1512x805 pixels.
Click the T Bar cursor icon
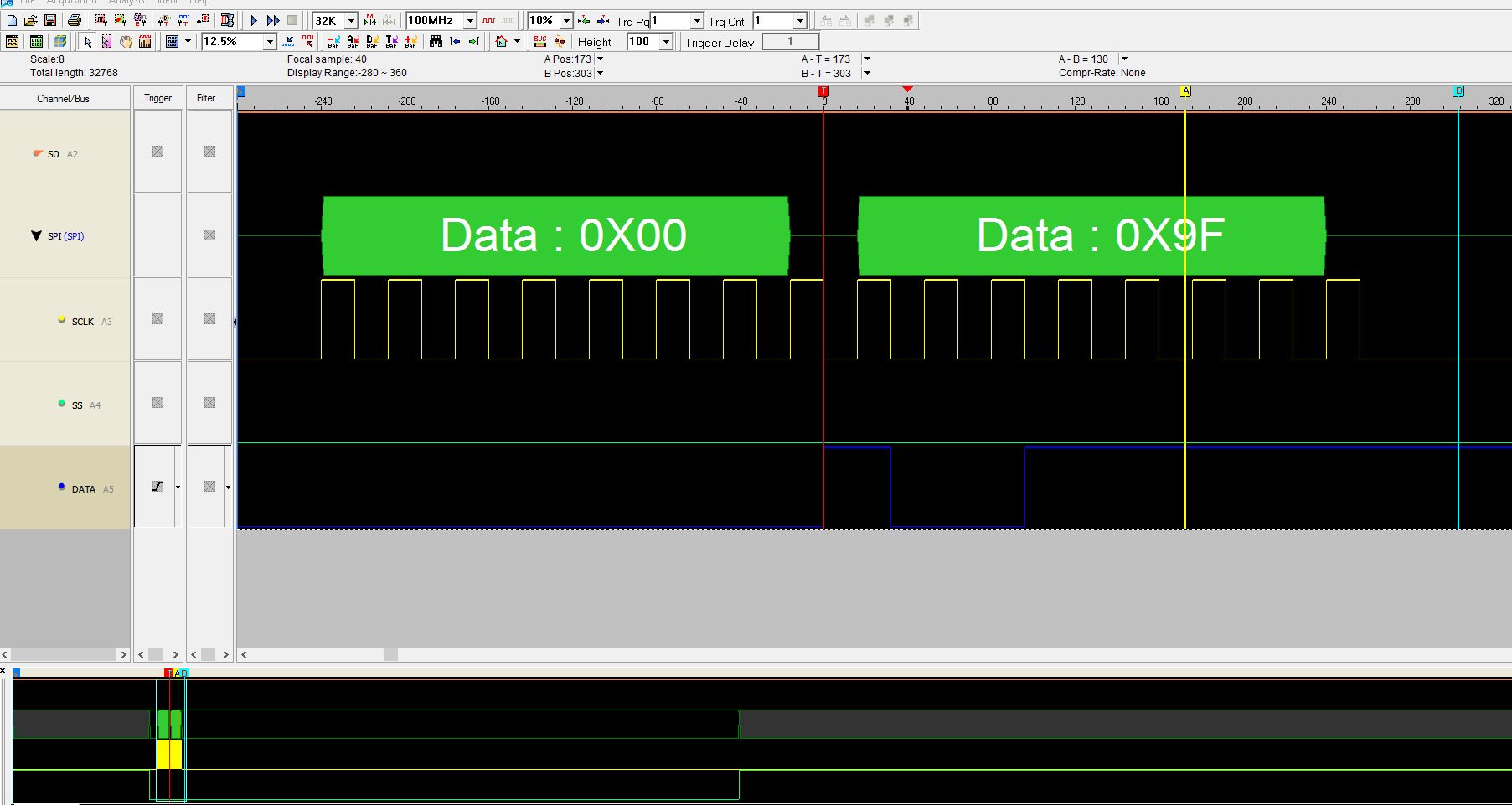[x=391, y=41]
